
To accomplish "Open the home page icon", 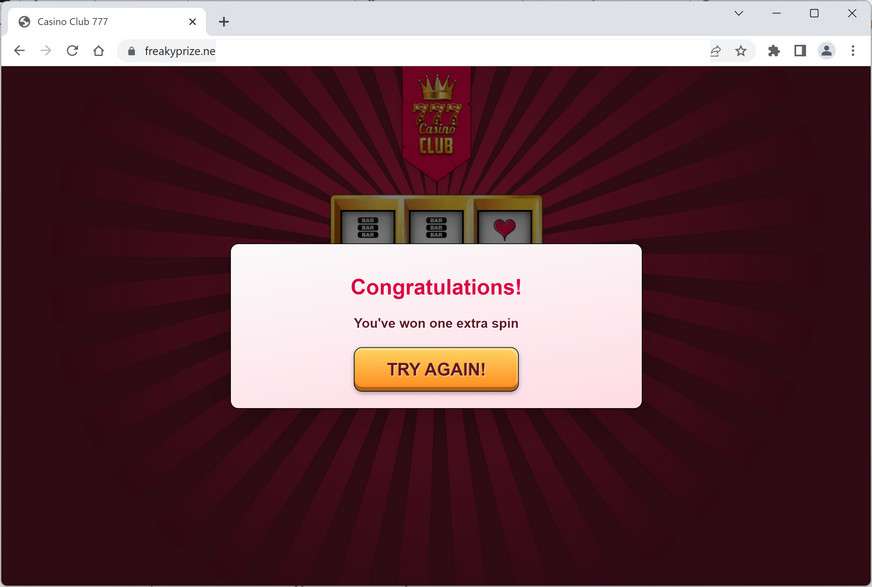I will pyautogui.click(x=98, y=51).
